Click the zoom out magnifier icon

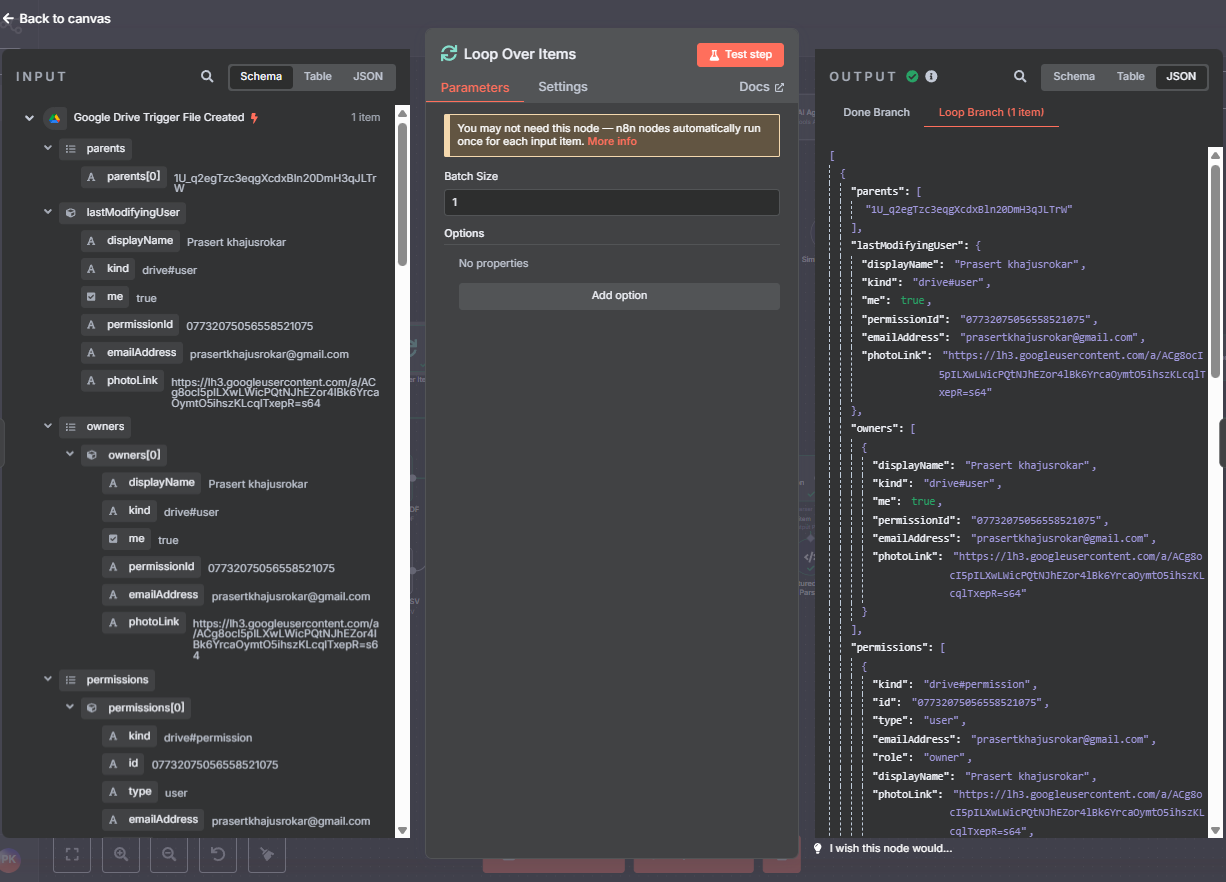tap(169, 854)
